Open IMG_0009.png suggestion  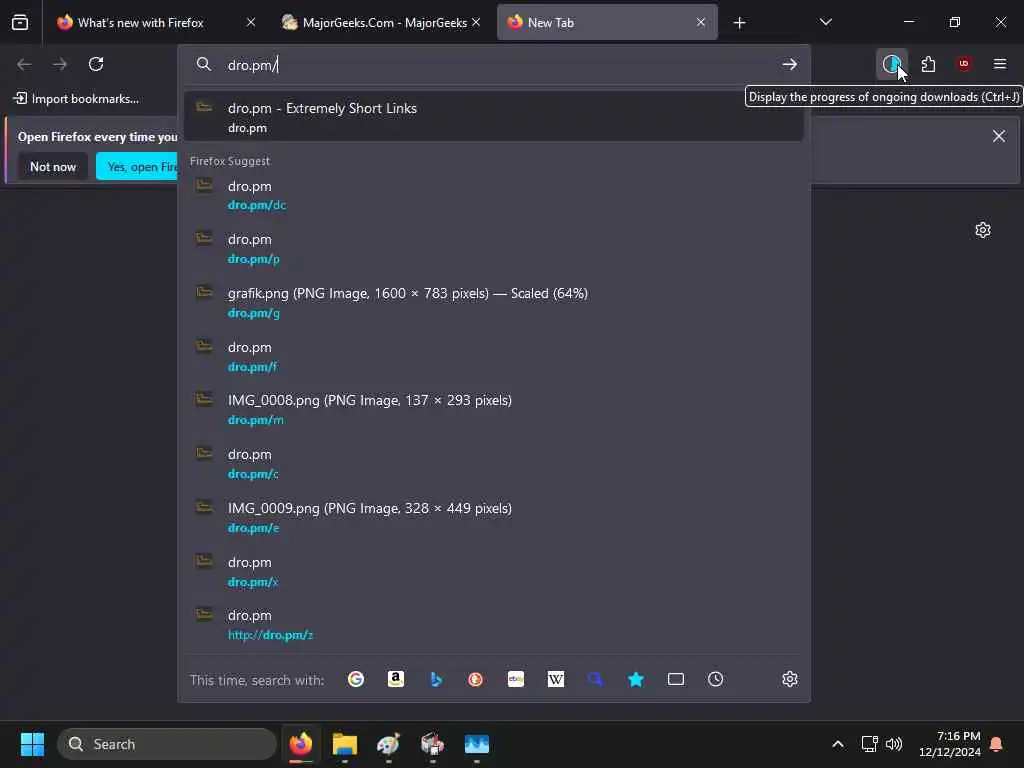(493, 517)
